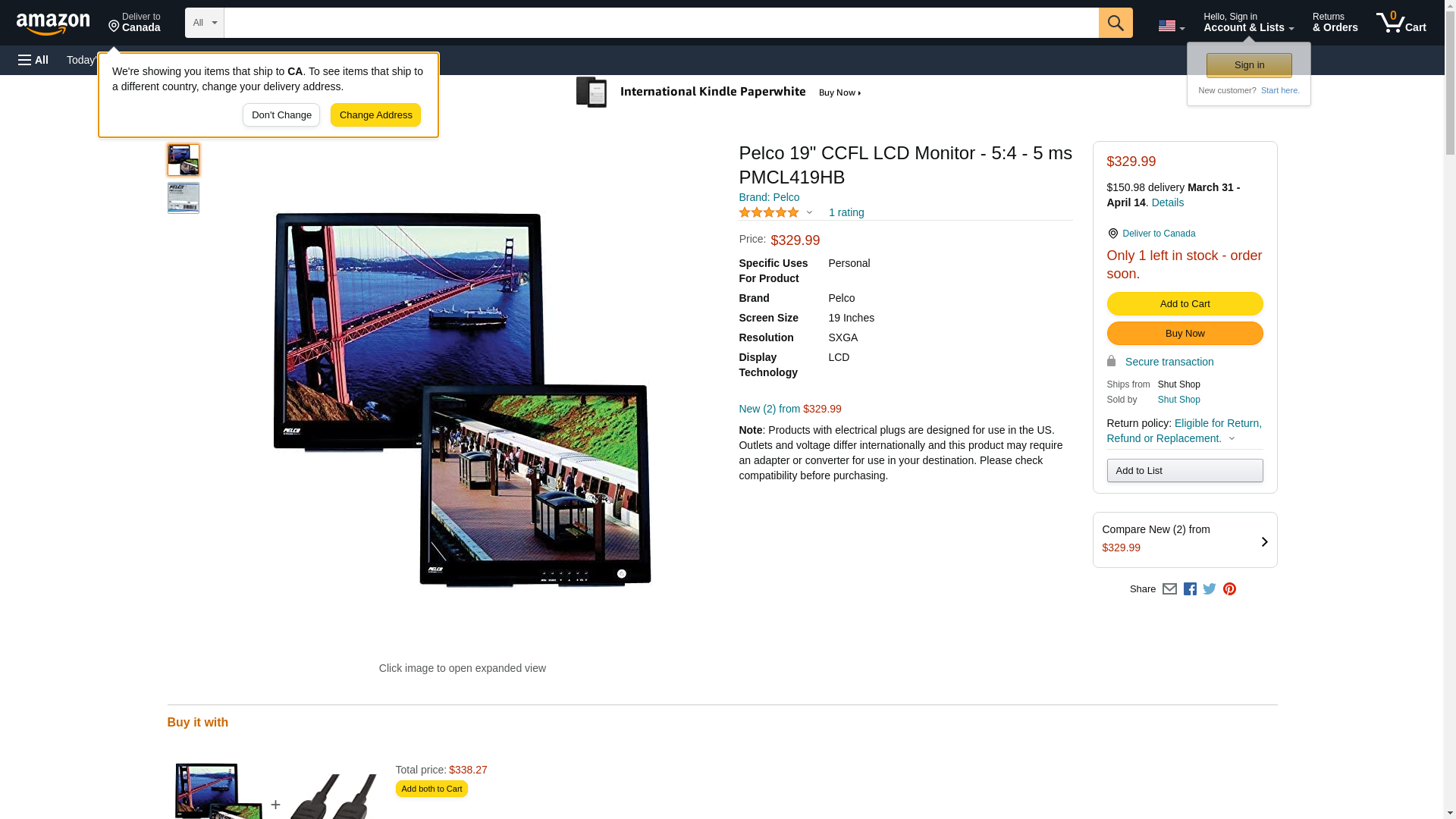Click the Buy Now button

click(1185, 334)
